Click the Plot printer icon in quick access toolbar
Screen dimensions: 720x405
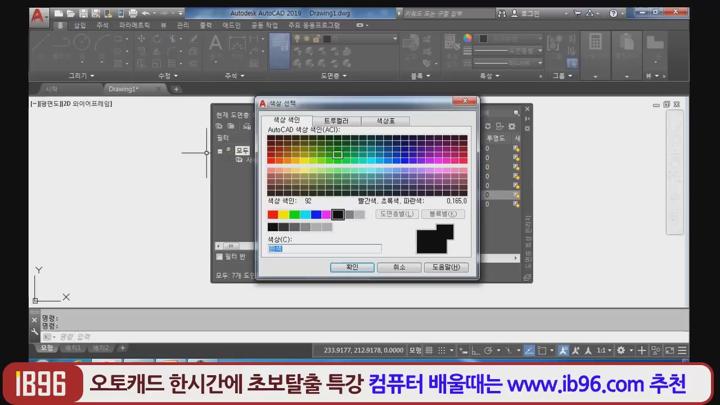[133, 13]
